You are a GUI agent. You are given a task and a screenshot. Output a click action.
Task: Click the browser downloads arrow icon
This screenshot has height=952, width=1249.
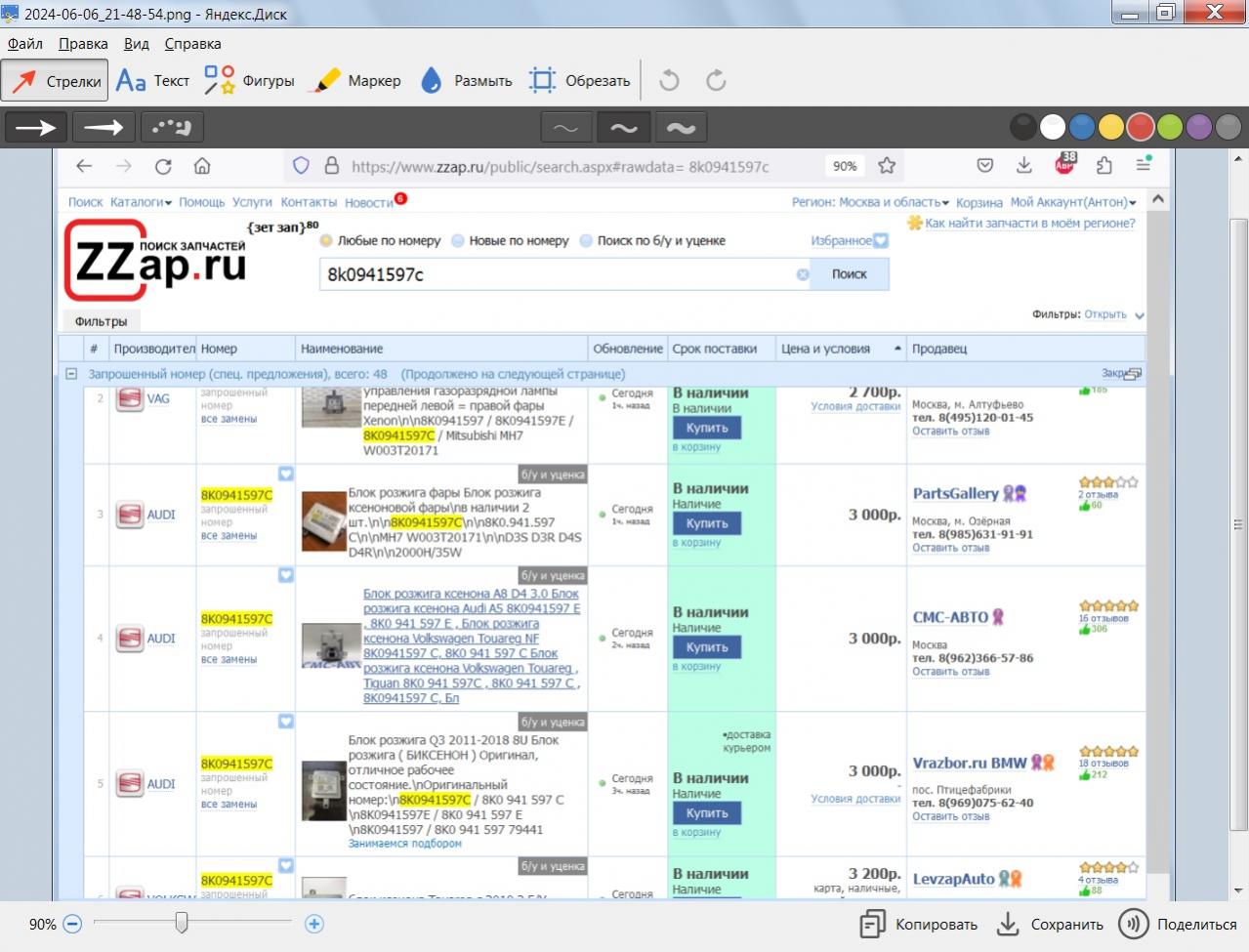click(1023, 165)
